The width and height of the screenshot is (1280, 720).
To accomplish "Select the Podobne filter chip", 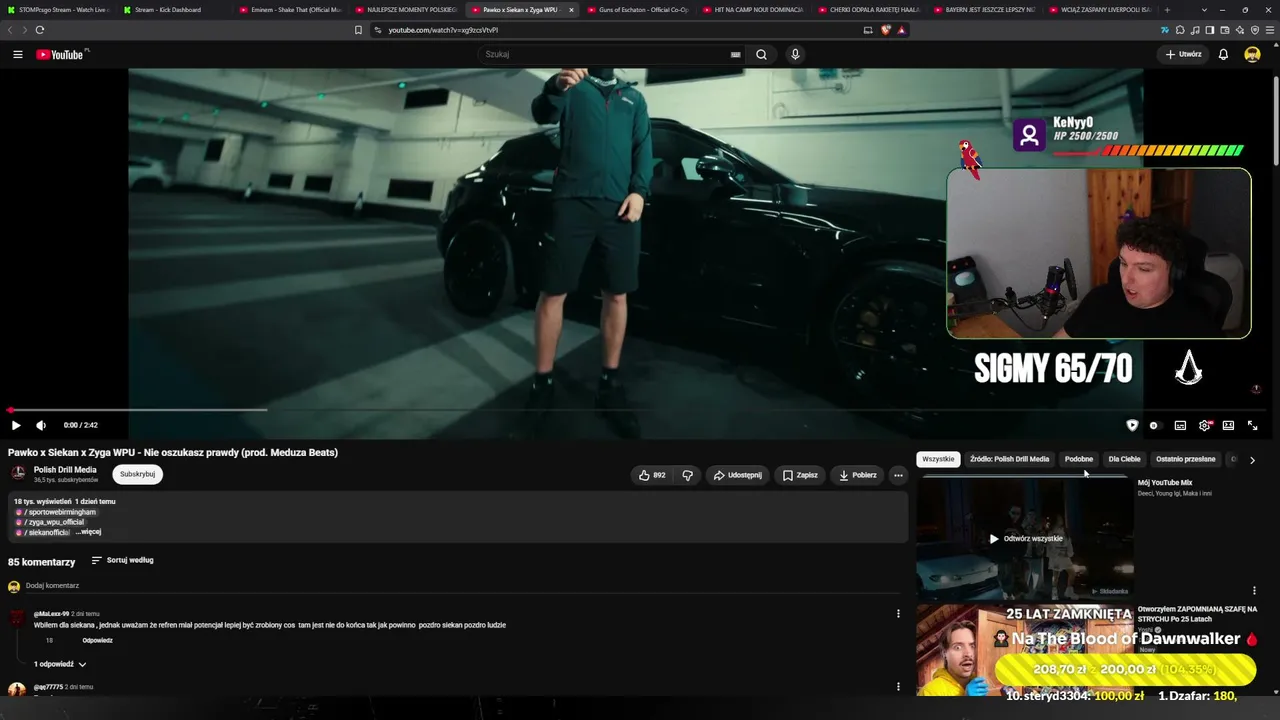I will (1079, 459).
